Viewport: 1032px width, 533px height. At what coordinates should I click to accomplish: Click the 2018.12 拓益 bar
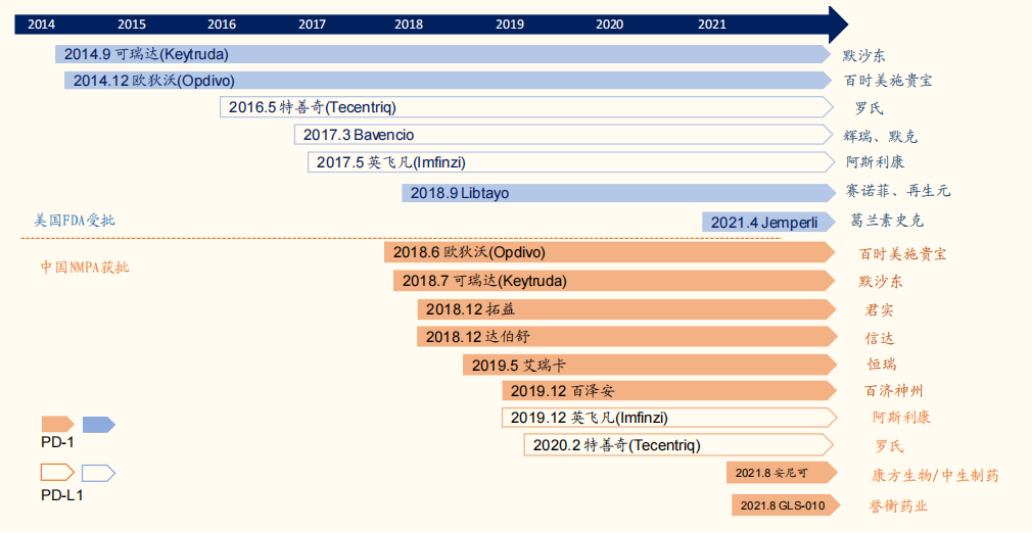point(627,309)
